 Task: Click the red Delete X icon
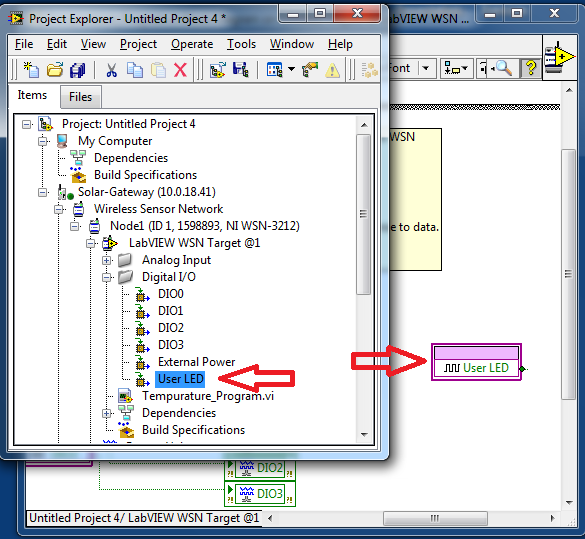pos(181,70)
